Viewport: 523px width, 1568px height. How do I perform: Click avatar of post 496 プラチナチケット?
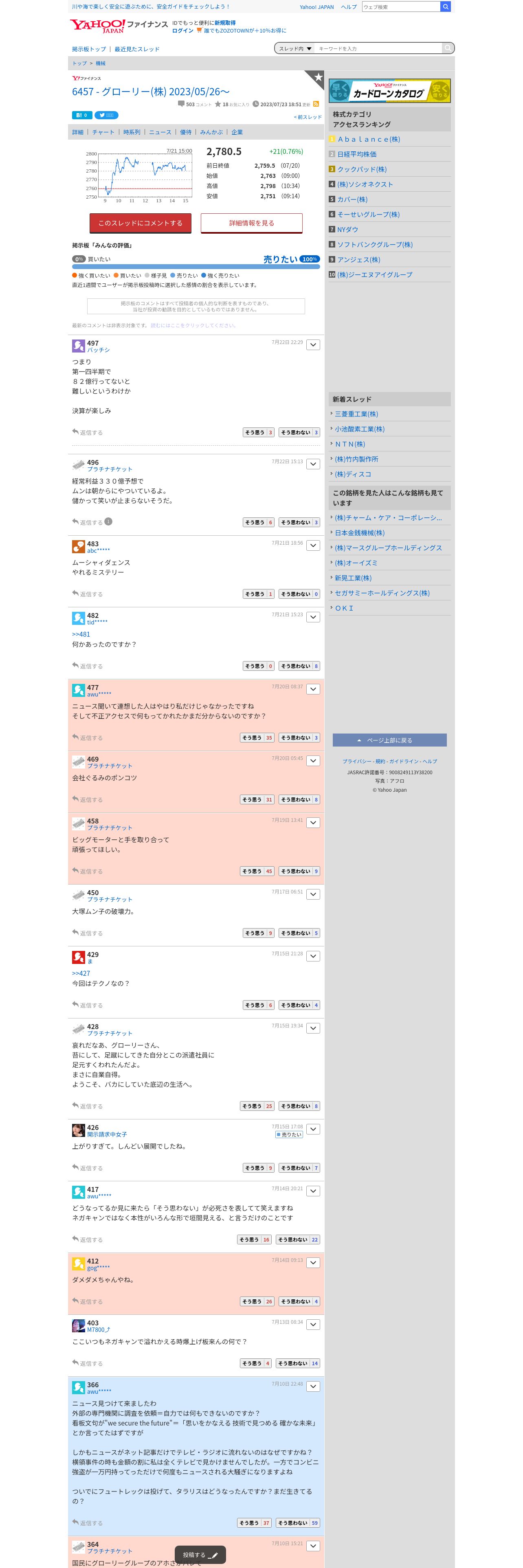pos(79,465)
